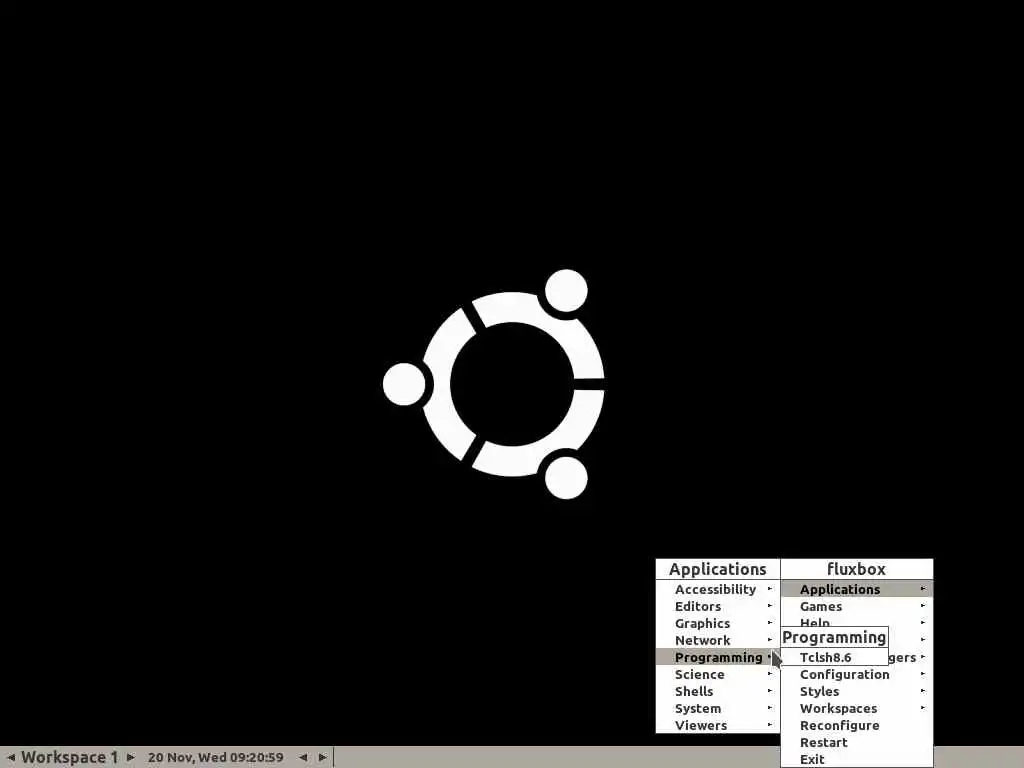Go to next workspace using right arrow
1024x768 pixels.
point(131,758)
